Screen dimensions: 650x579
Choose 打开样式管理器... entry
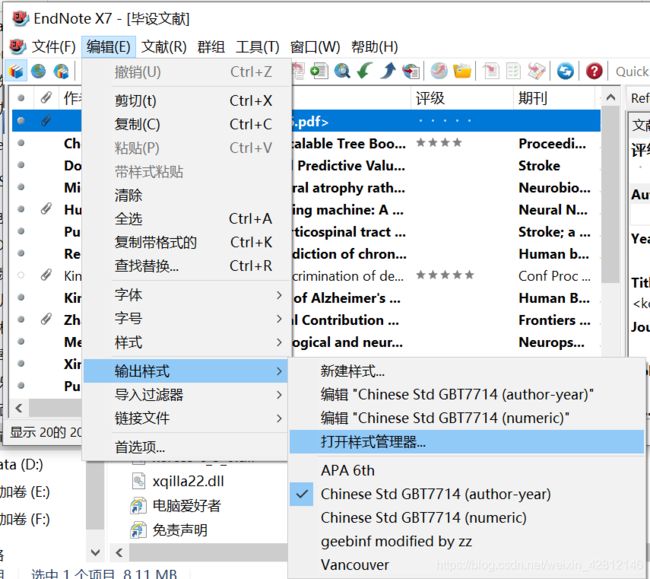tap(466, 442)
